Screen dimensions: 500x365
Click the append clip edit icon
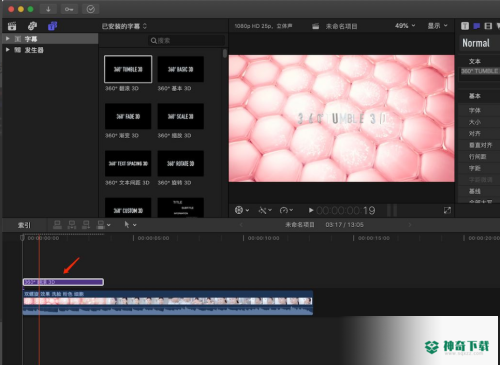[x=86, y=225]
